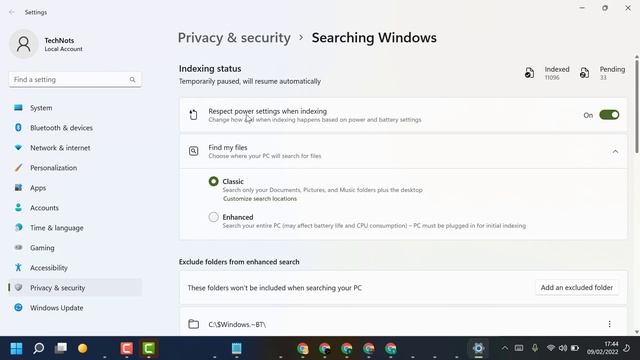Click the Pending files count icon
Image resolution: width=640 pixels, height=360 pixels.
tap(584, 73)
